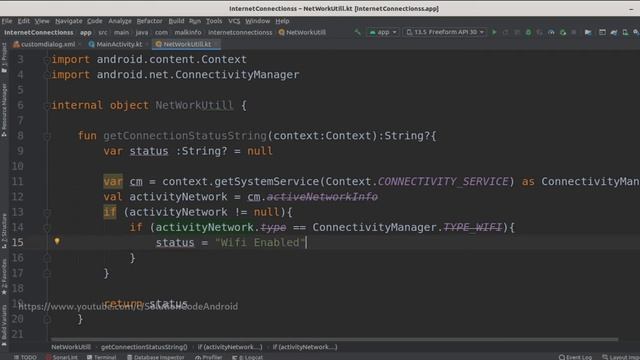Toggle the Build Variants sidebar tab

[x=4, y=326]
